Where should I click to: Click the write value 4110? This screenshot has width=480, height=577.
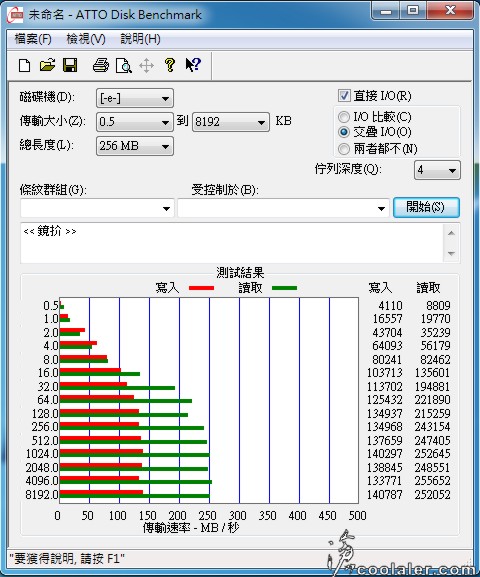tap(391, 305)
